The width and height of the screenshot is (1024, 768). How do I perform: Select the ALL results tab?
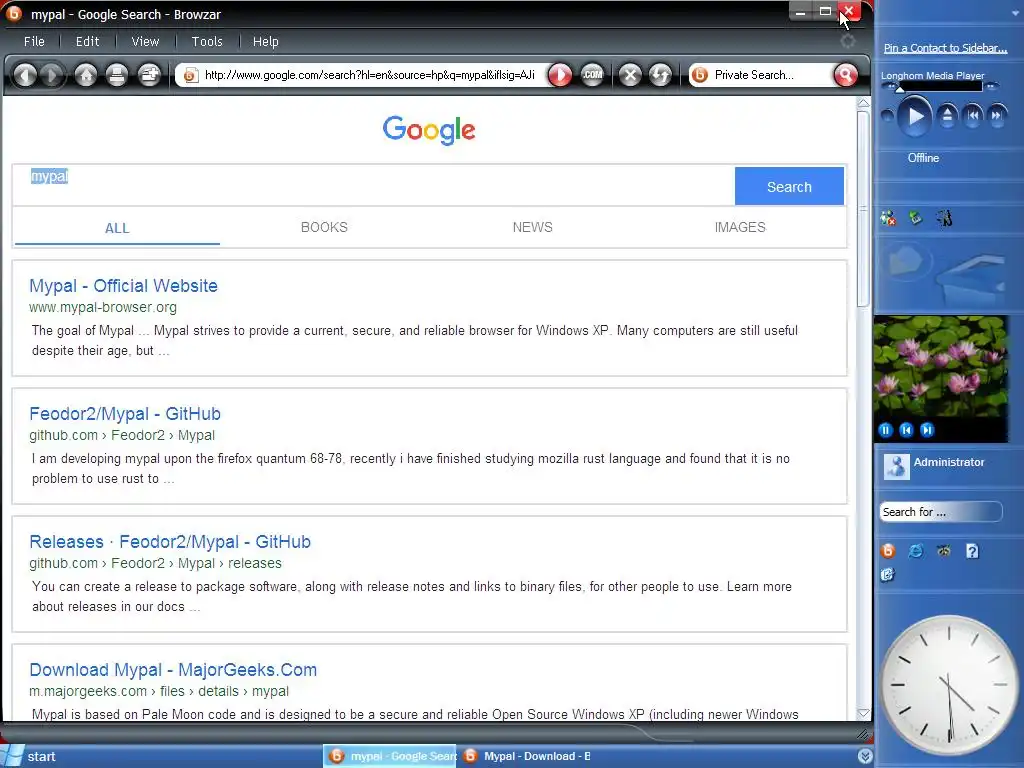point(117,228)
